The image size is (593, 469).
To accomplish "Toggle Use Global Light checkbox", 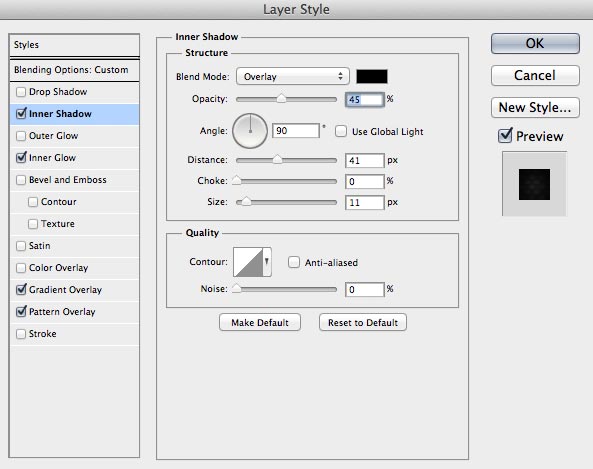I will (341, 131).
